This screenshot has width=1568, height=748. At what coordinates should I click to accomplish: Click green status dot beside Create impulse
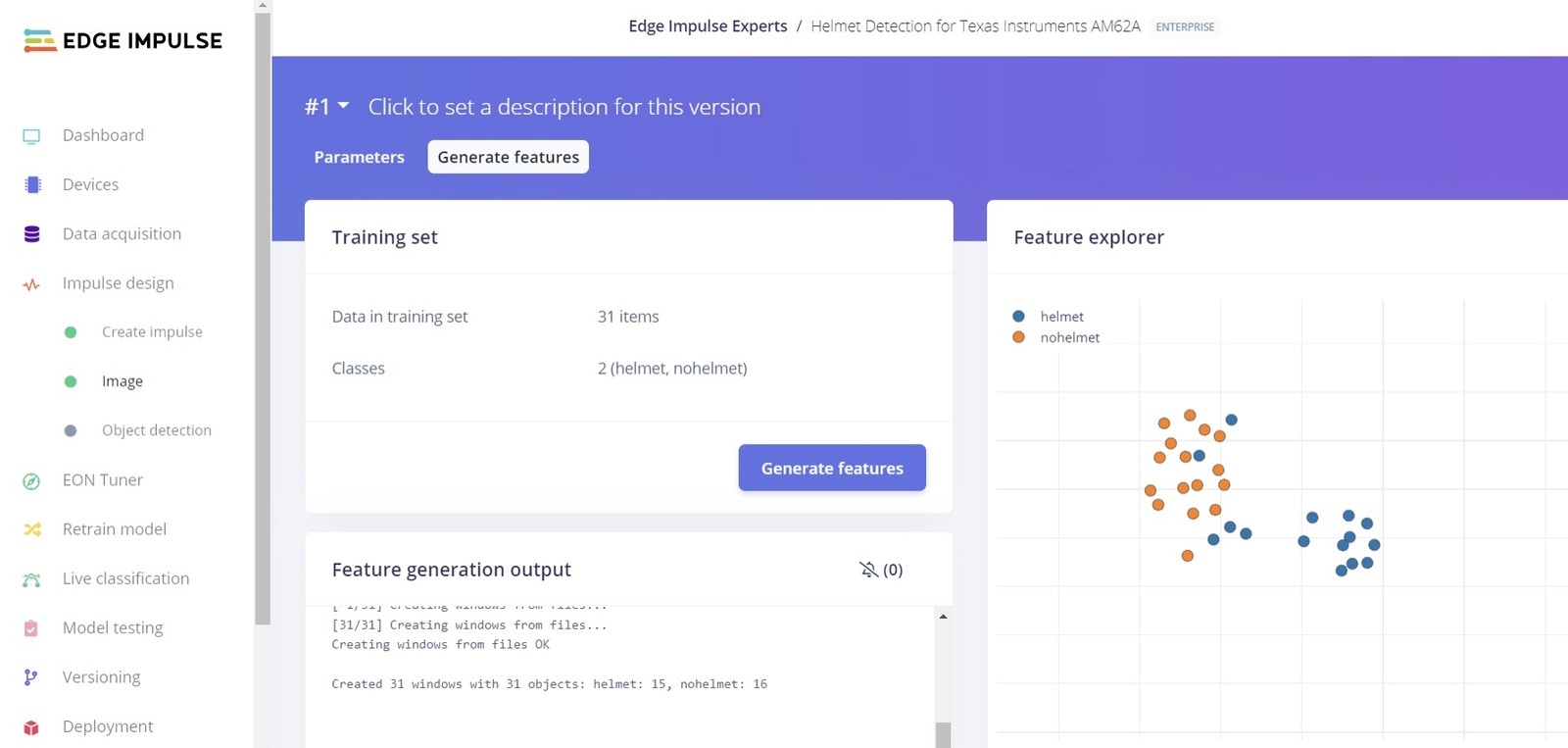pos(71,332)
